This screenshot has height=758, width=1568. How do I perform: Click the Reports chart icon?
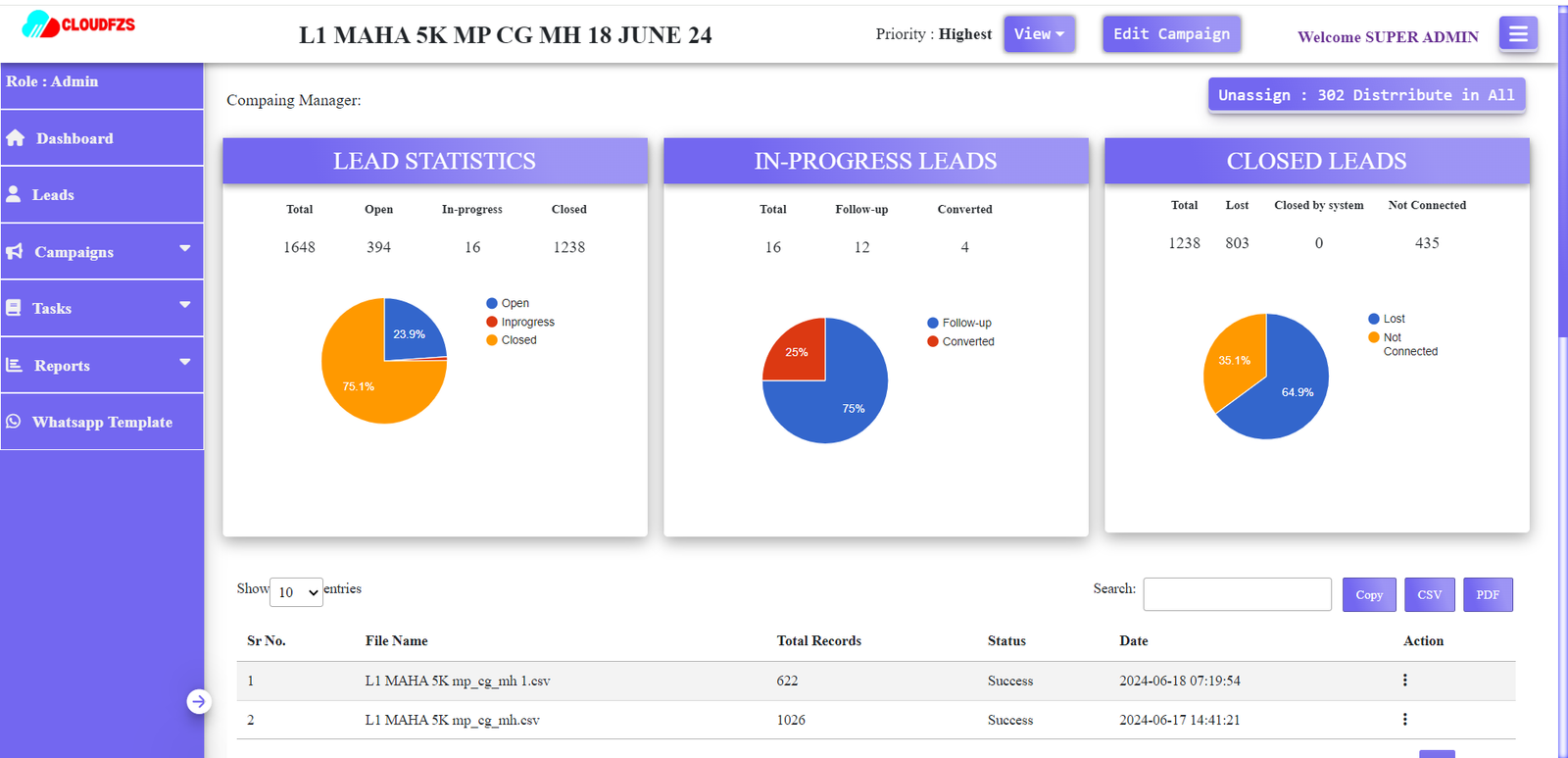click(x=15, y=365)
